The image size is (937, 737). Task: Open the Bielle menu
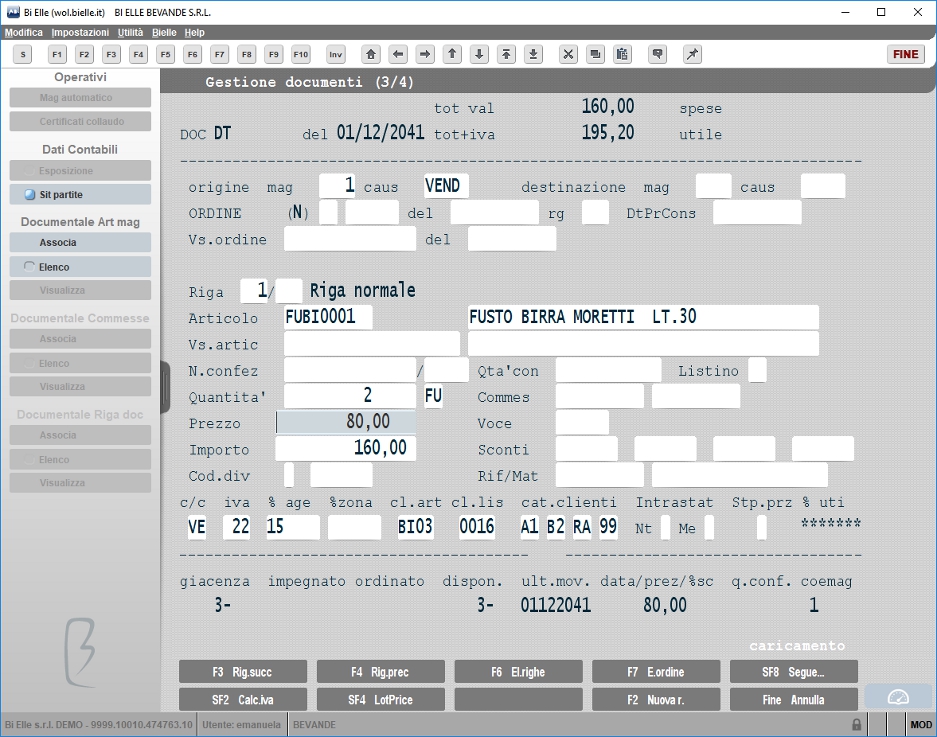click(164, 32)
